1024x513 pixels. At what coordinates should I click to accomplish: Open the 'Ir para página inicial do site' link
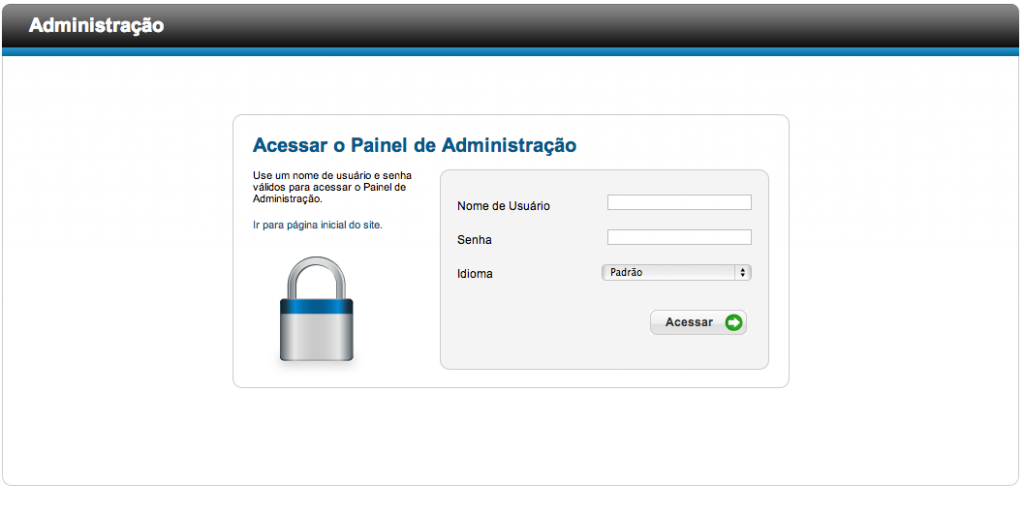(x=317, y=225)
